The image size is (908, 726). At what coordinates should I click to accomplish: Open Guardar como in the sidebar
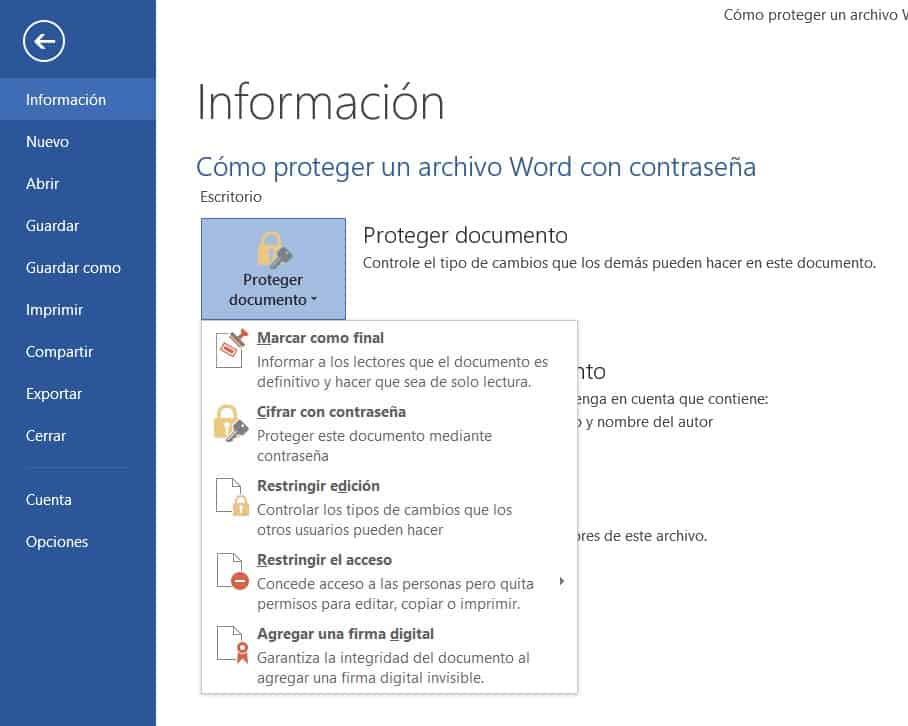(73, 268)
